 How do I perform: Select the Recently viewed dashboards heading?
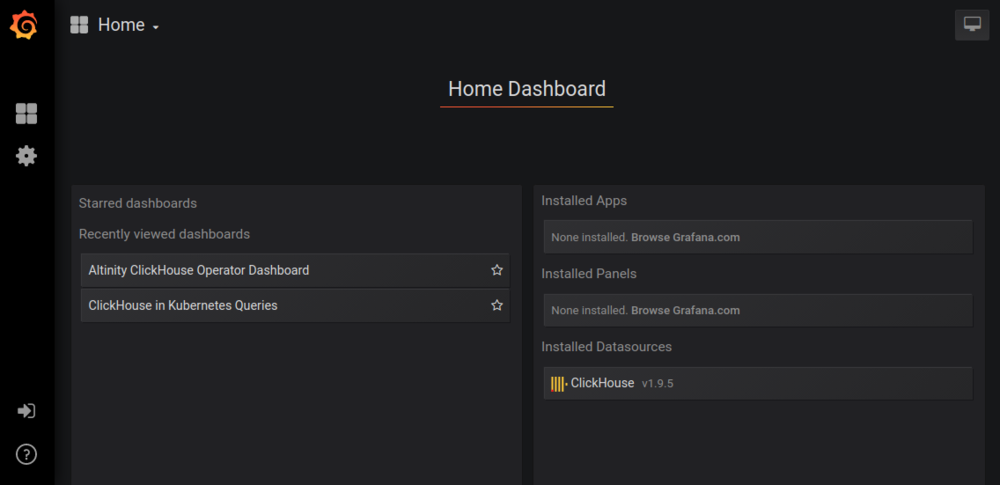click(x=164, y=234)
